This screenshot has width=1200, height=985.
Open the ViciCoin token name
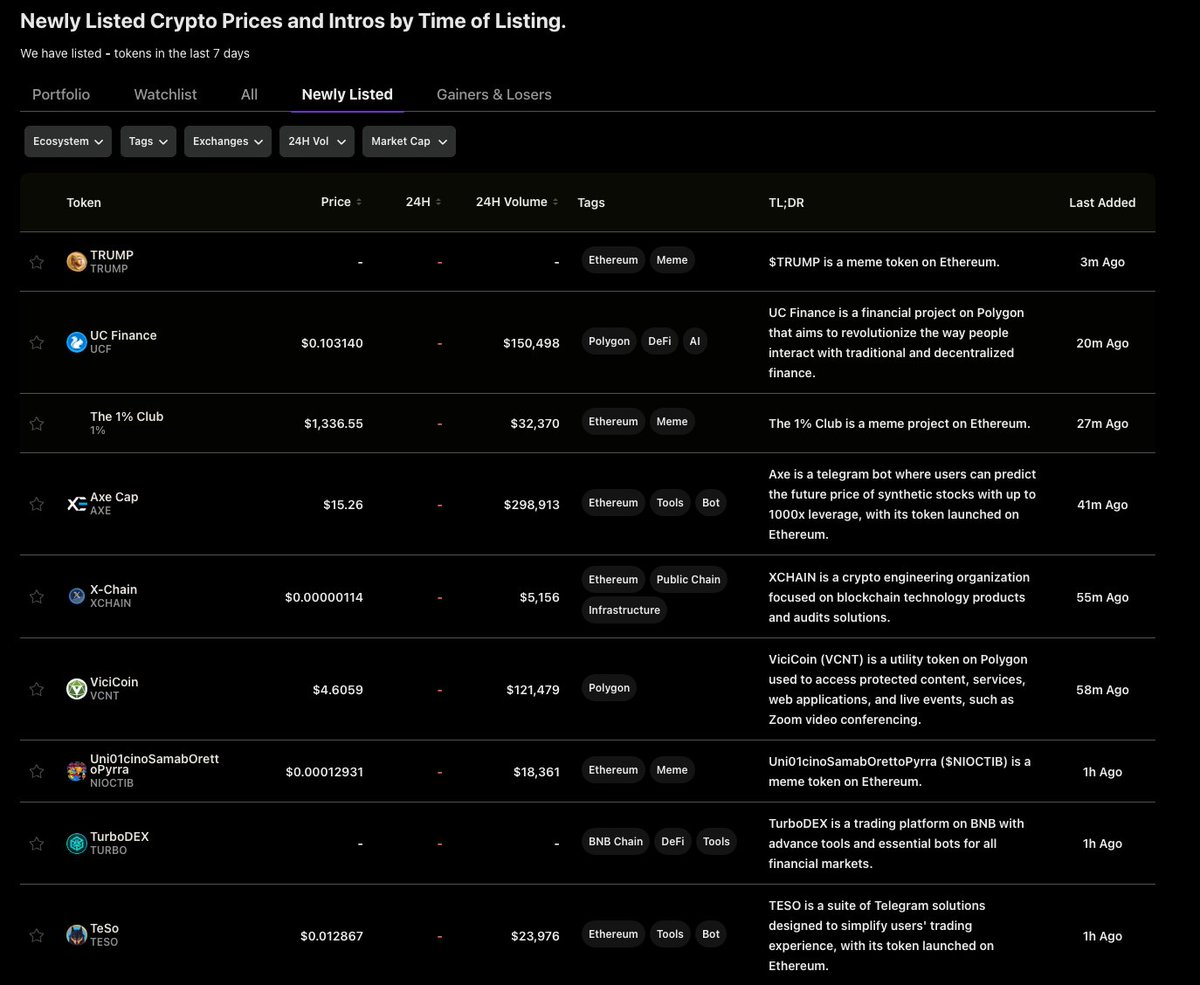click(114, 682)
